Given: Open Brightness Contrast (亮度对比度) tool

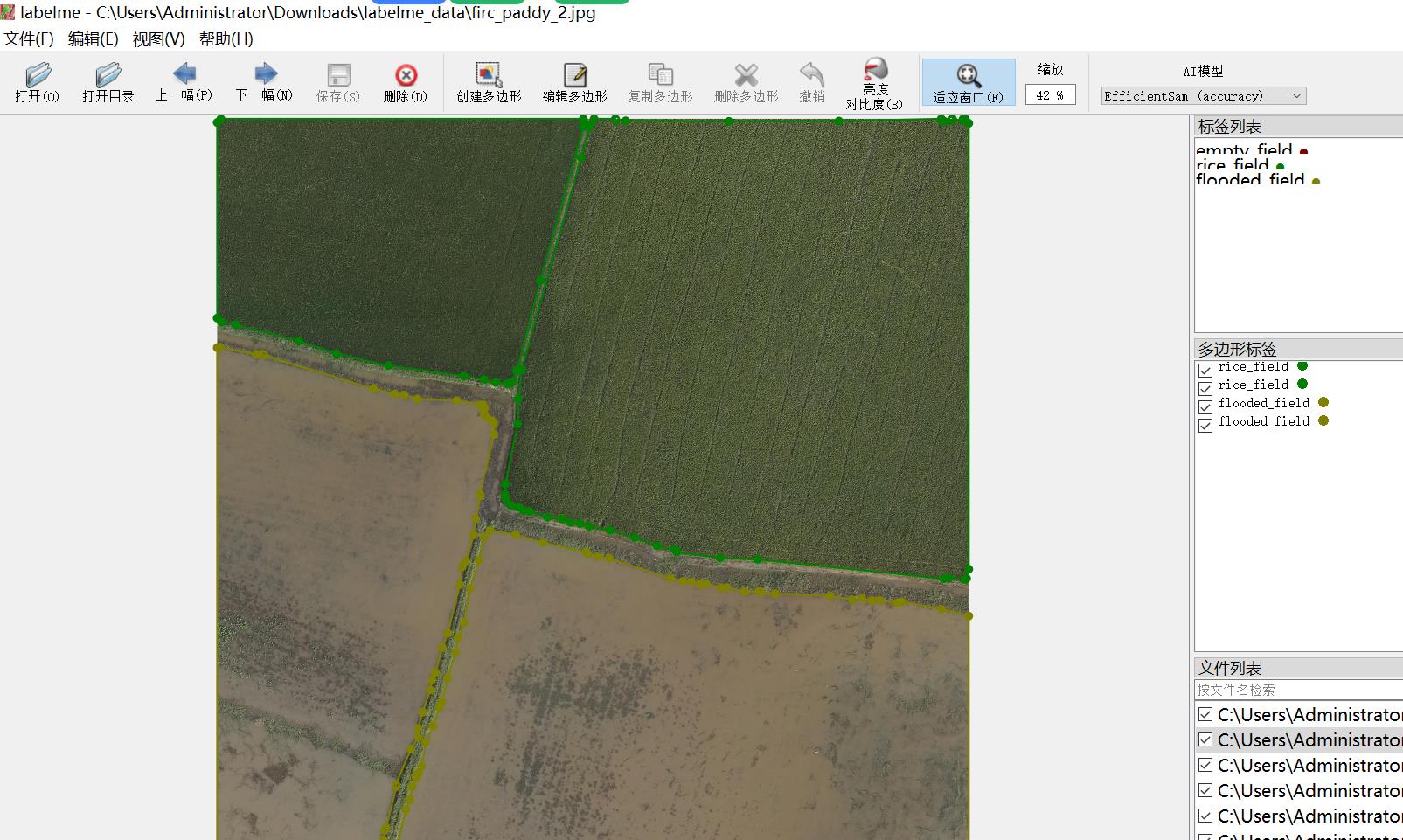Looking at the screenshot, I should (x=874, y=84).
